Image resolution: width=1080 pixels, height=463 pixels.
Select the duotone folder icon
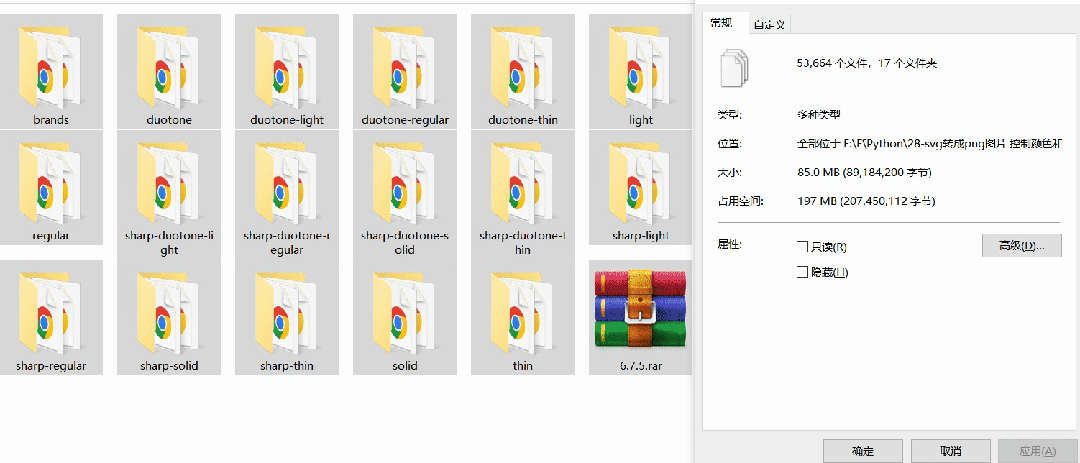pyautogui.click(x=167, y=68)
